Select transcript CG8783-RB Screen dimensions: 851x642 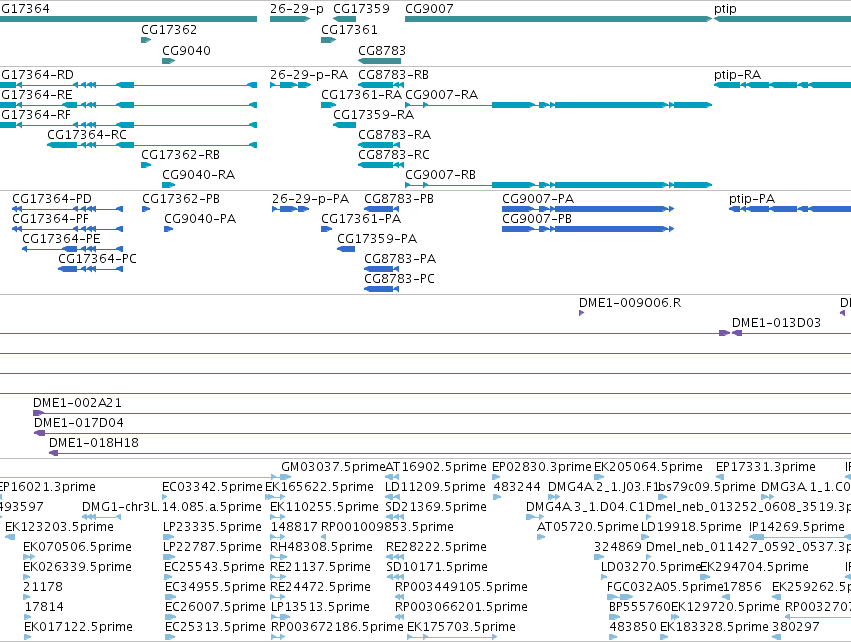click(x=379, y=85)
